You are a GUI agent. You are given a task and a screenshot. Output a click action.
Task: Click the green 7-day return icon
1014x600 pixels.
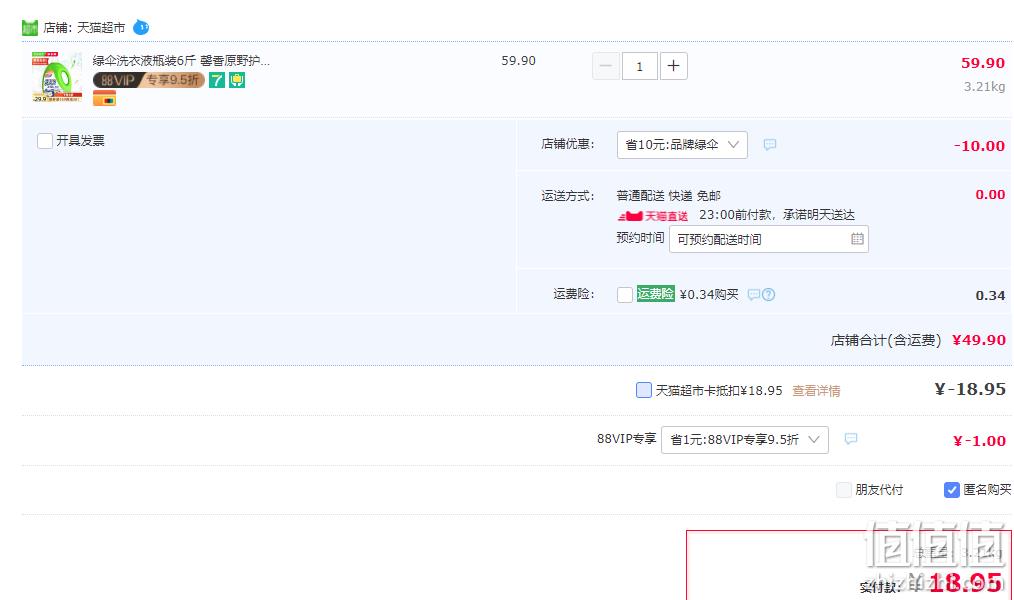coord(217,80)
